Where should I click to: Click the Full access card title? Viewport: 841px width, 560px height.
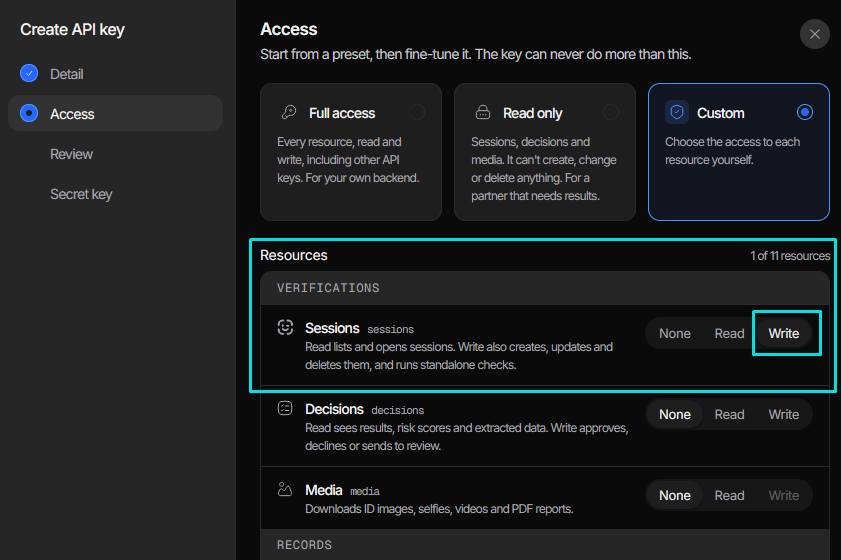tap(342, 113)
